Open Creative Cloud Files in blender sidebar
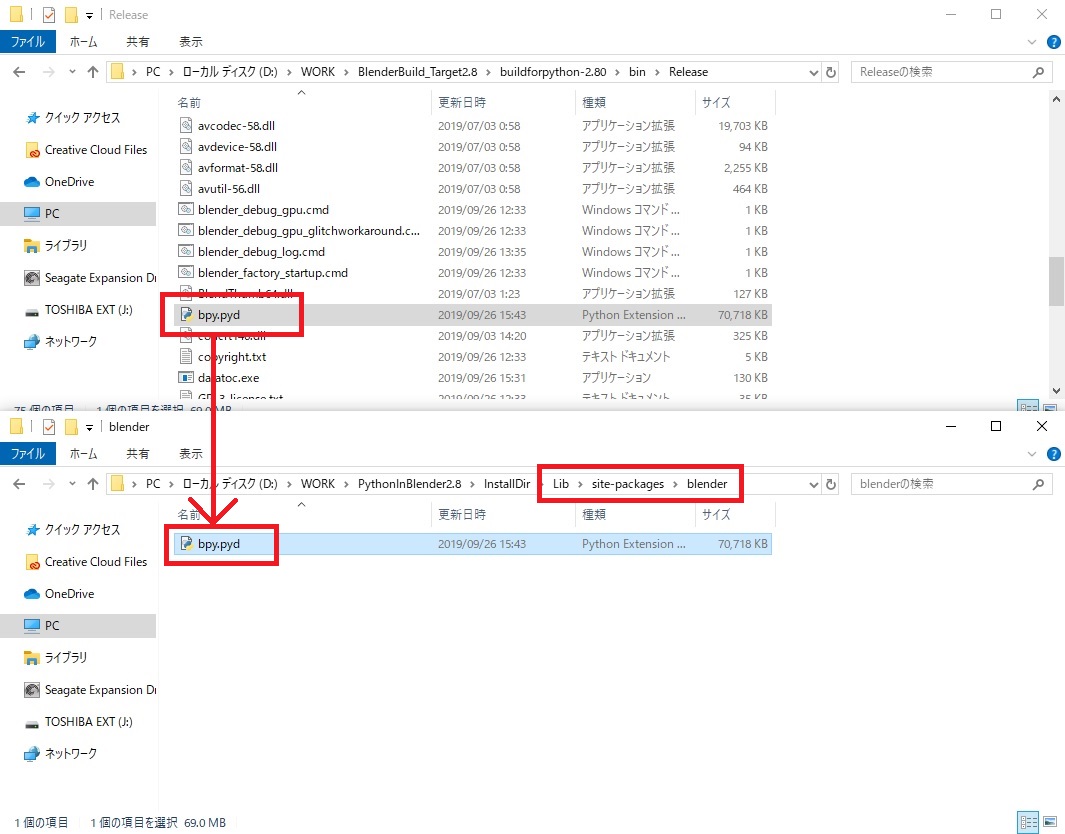This screenshot has height=834, width=1065. (86, 562)
